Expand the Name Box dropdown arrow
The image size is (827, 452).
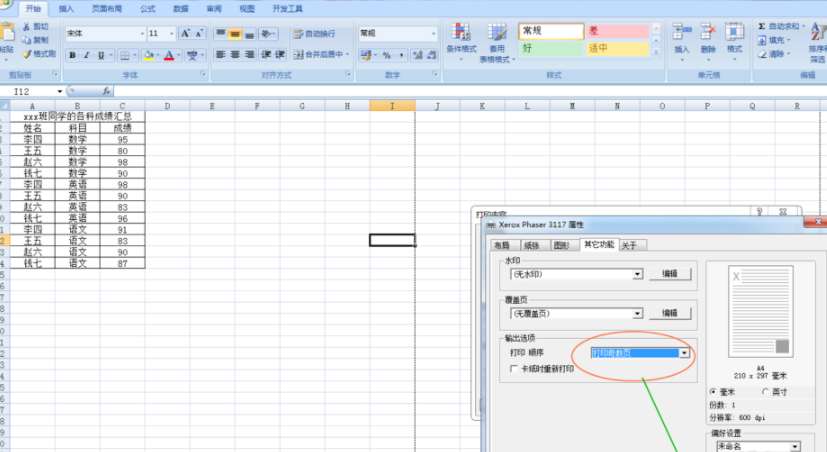point(60,92)
